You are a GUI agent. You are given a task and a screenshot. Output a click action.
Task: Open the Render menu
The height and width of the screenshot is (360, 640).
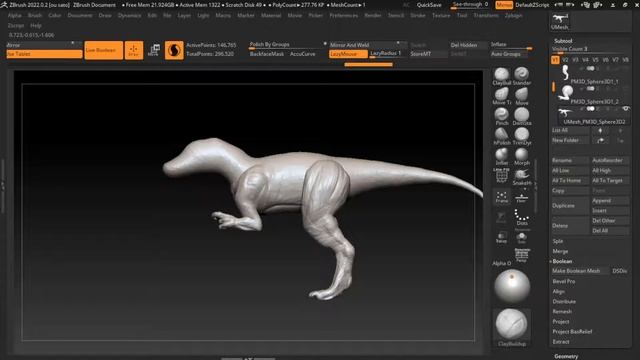tap(373, 15)
